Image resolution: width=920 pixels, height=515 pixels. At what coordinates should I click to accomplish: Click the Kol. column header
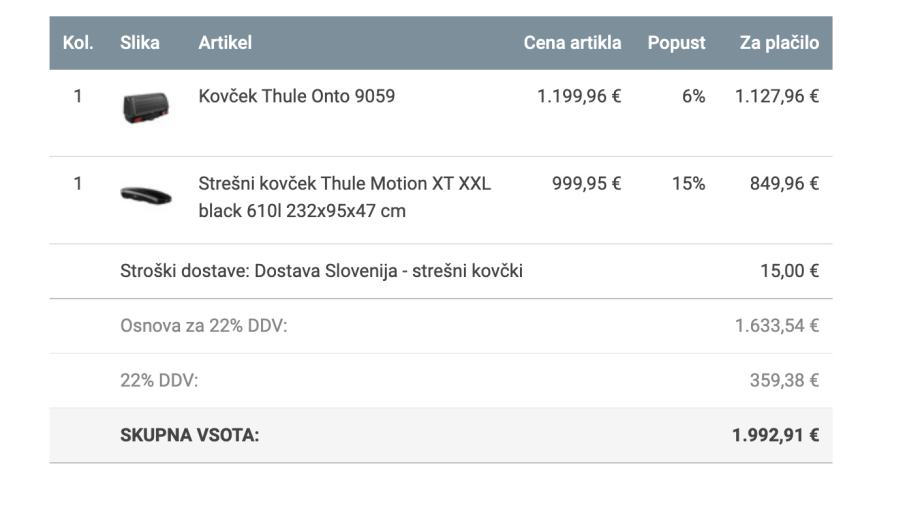point(77,42)
